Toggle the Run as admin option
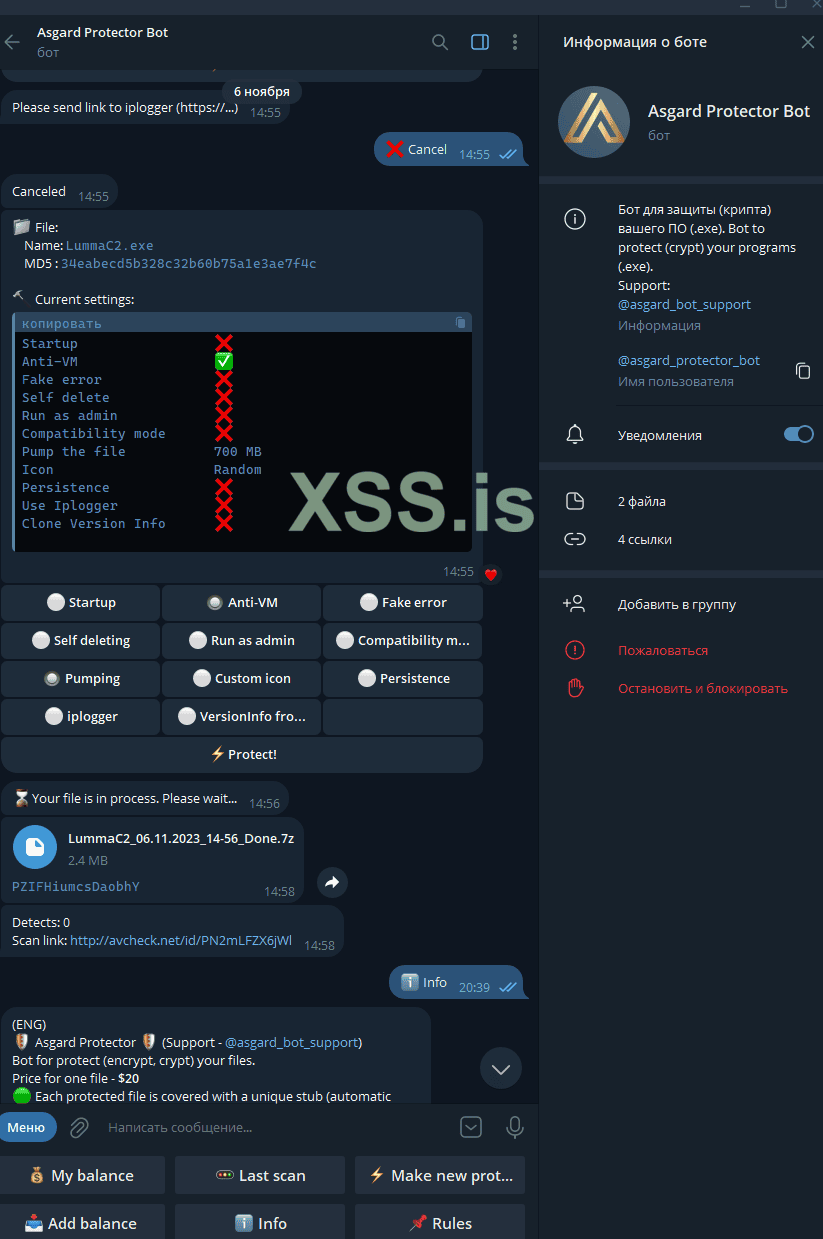Screen dimensions: 823x1239 (x=242, y=641)
